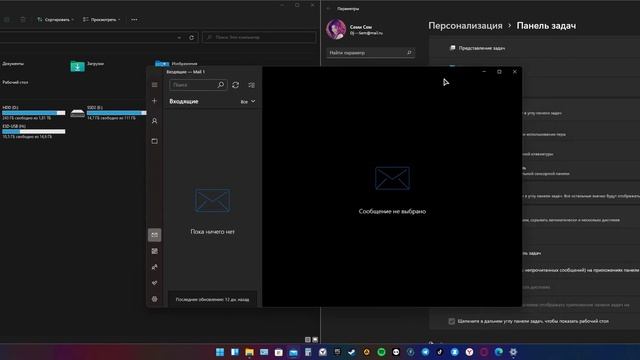Focus the Mail search box

pos(198,85)
